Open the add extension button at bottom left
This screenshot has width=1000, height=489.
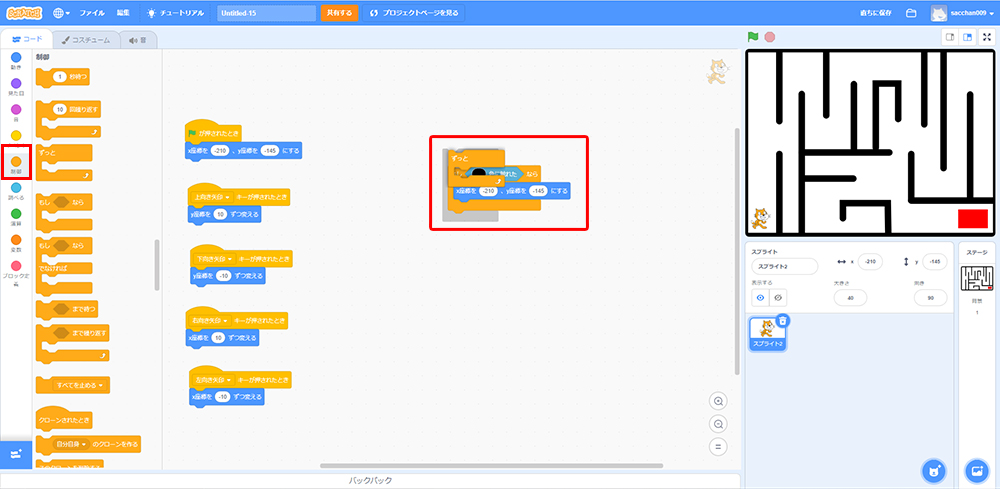click(x=16, y=454)
